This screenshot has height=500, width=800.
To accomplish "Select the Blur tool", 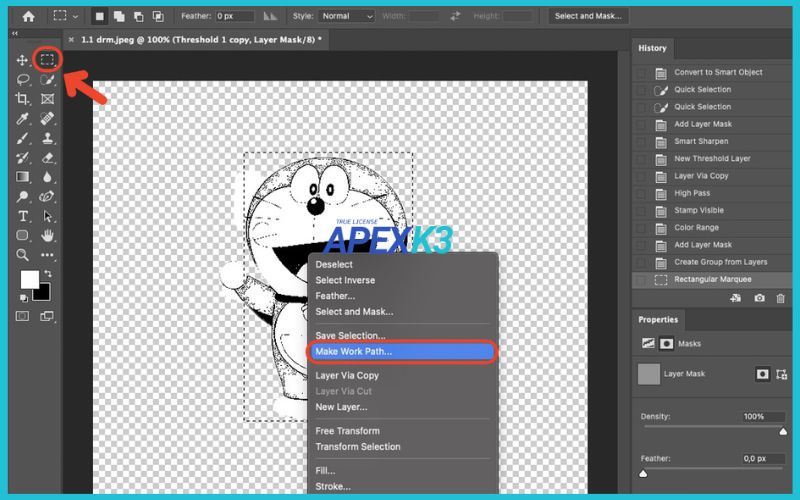I will 47,177.
